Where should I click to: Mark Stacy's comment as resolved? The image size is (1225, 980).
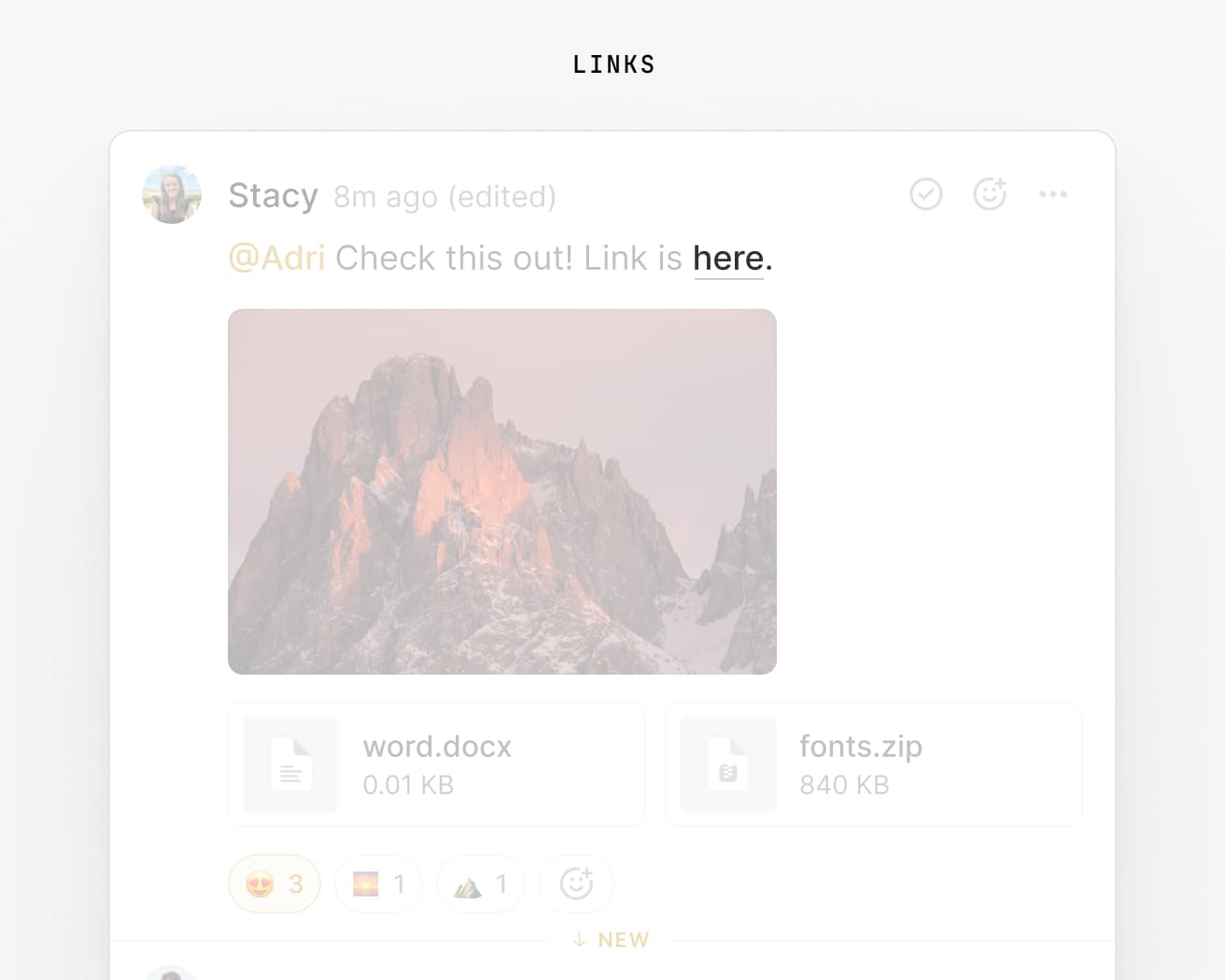tap(926, 194)
